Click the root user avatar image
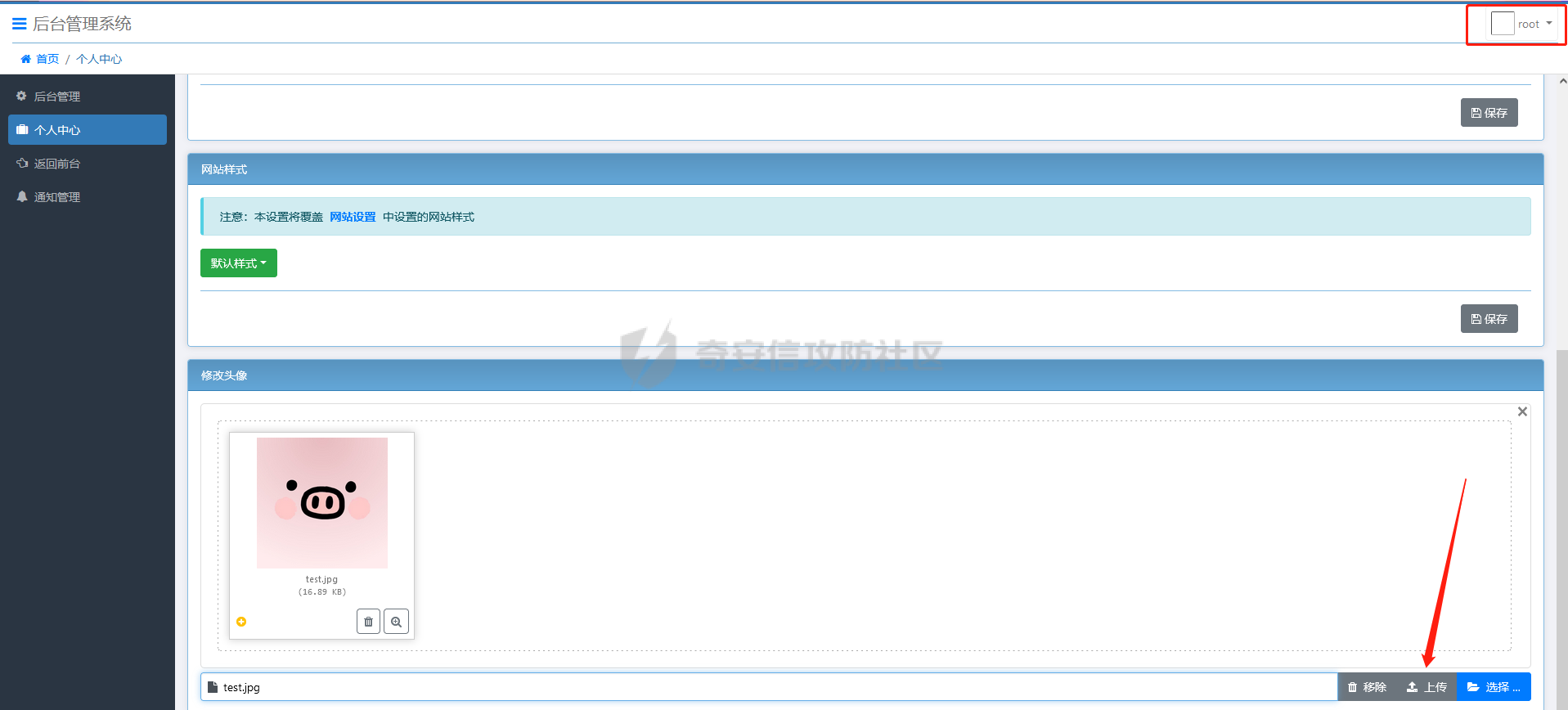This screenshot has width=1568, height=710. pos(1502,24)
